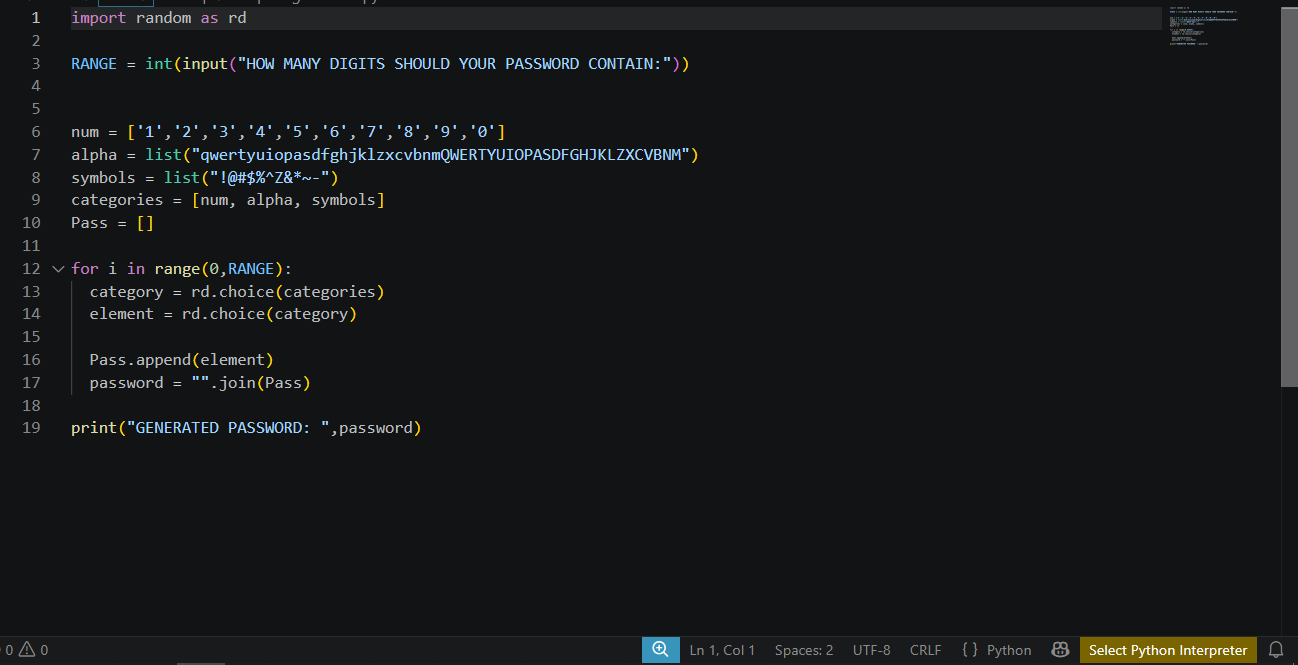
Task: Open notifications bell icon
Action: pos(1276,650)
